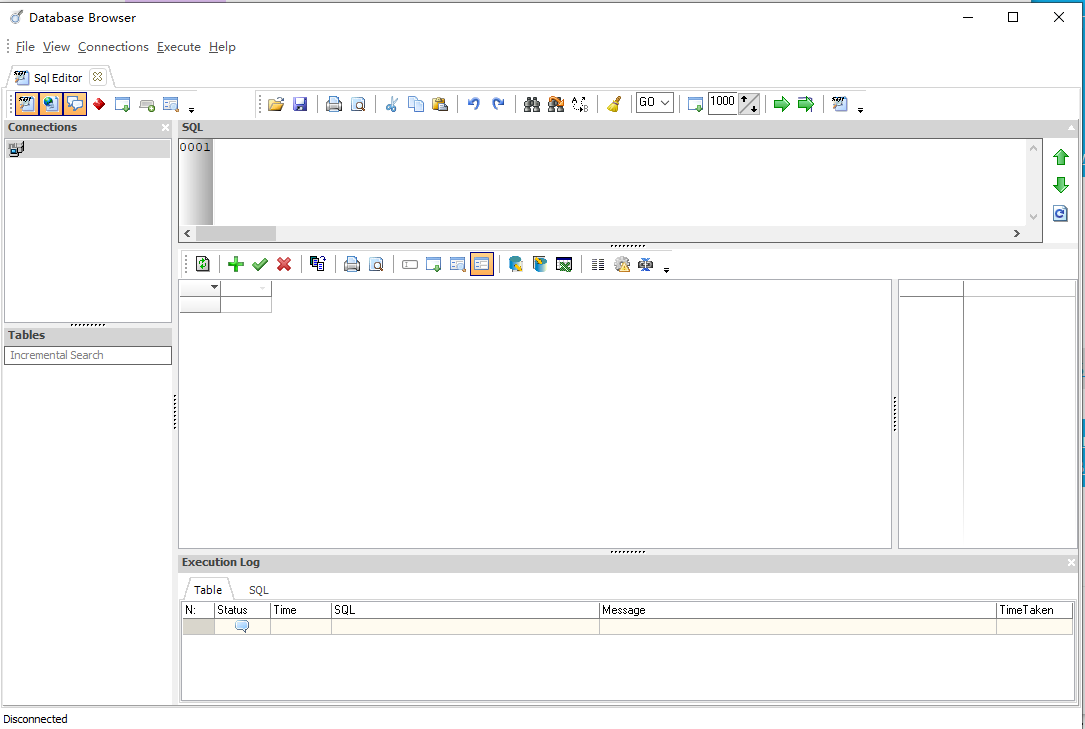This screenshot has height=729, width=1085.
Task: Save the SQL script with the floppy icon
Action: (x=300, y=104)
